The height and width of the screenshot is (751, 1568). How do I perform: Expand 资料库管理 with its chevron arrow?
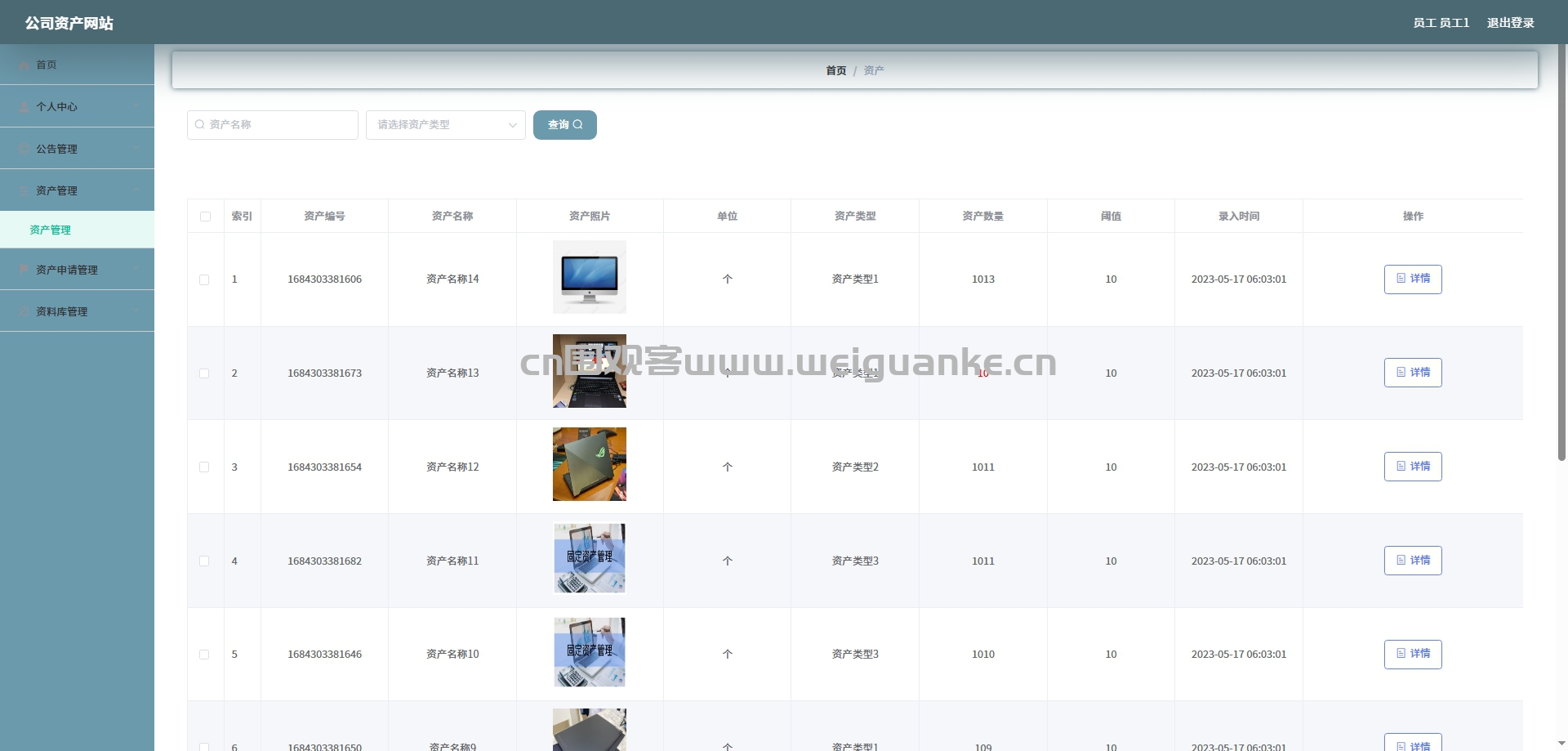point(136,311)
